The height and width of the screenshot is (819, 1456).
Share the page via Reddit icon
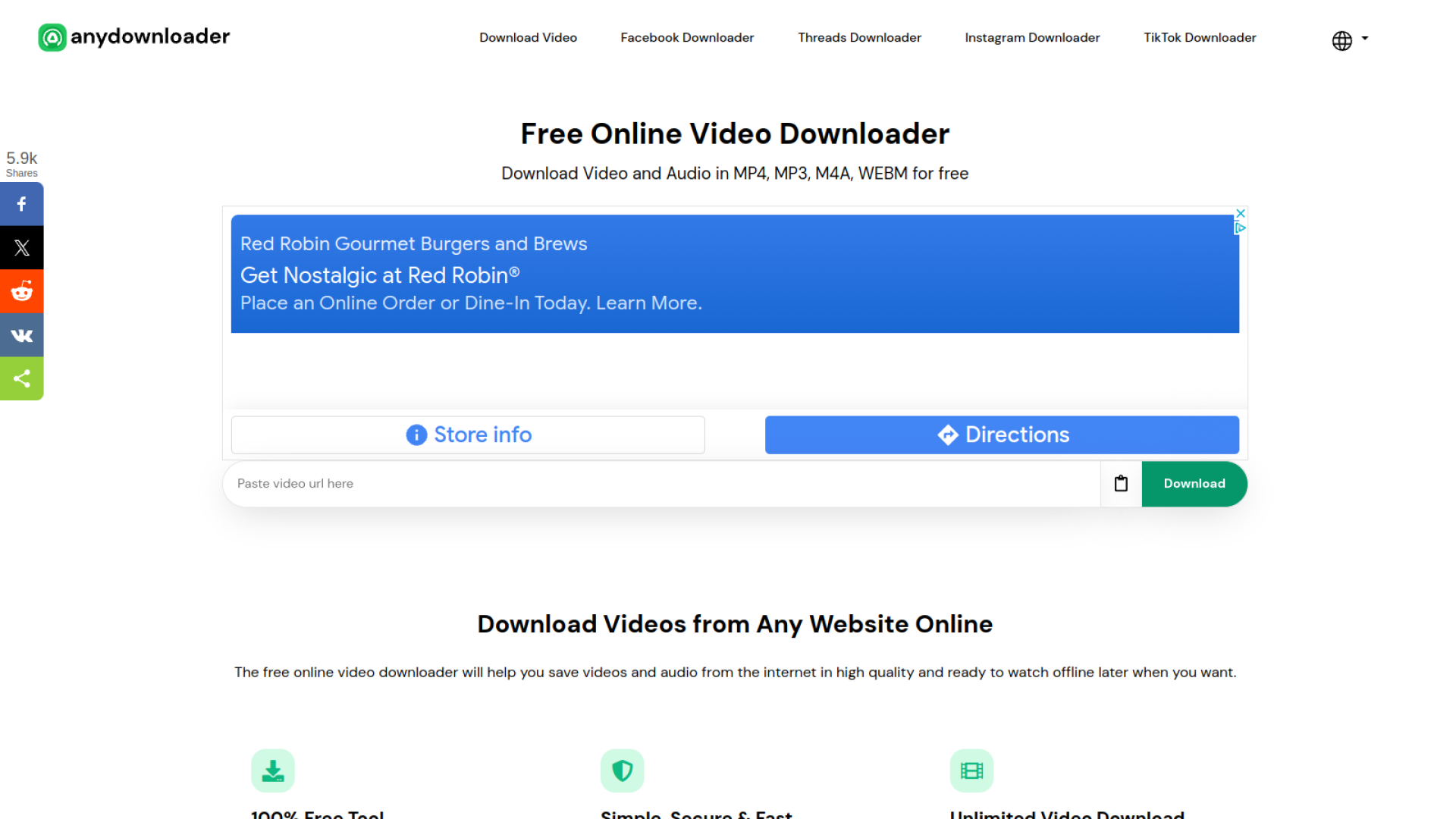(21, 291)
